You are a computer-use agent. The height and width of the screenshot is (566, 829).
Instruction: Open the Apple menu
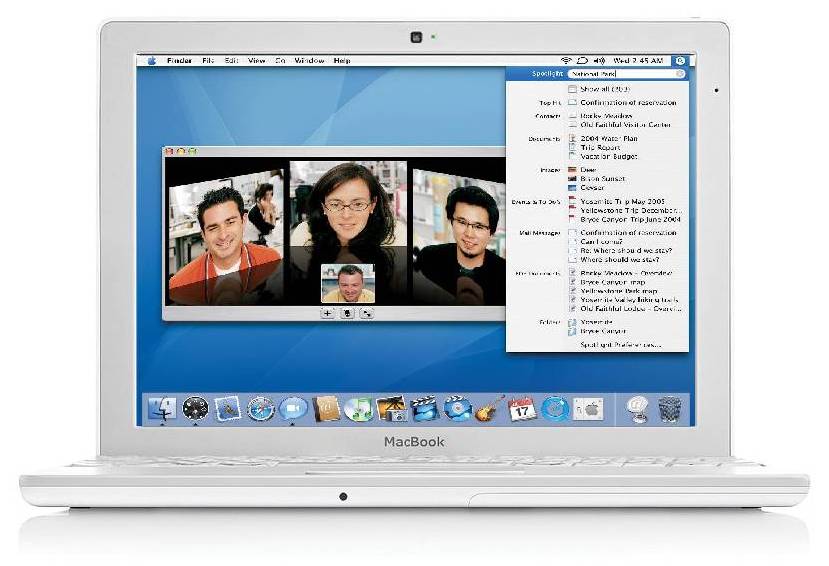click(152, 61)
